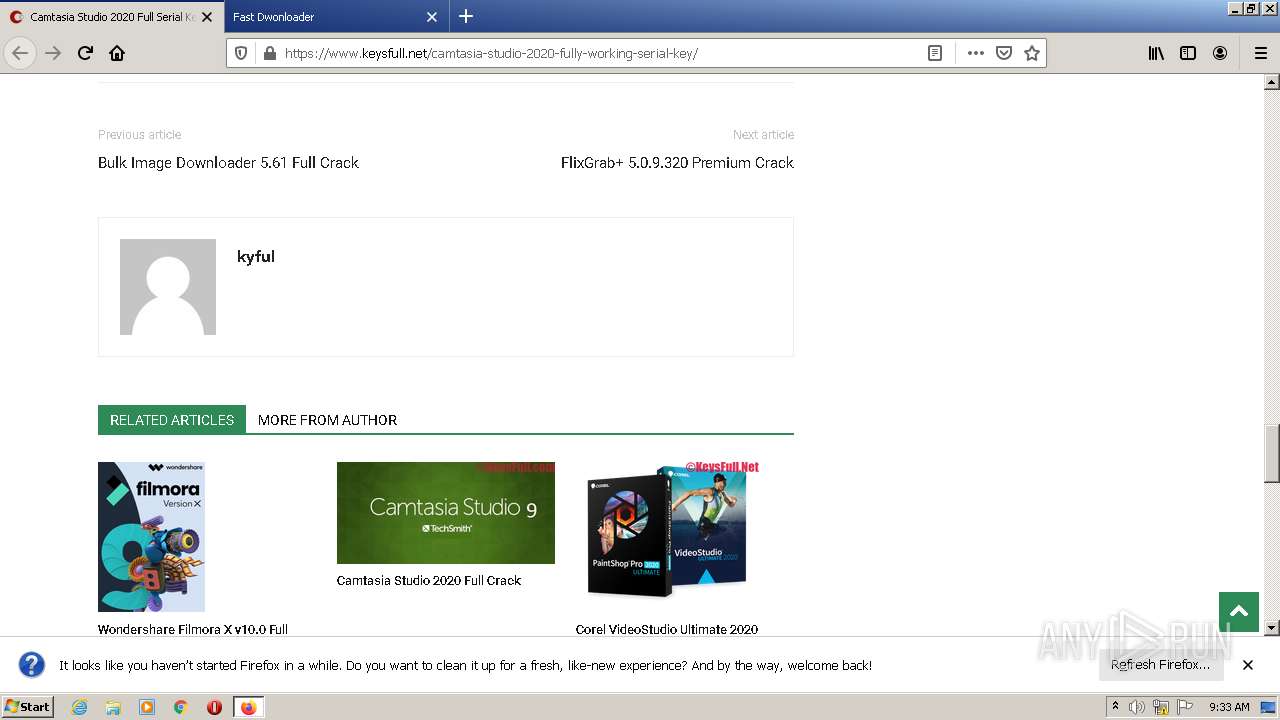Image resolution: width=1280 pixels, height=720 pixels.
Task: Select RELATED ARTICLES tab
Action: [172, 420]
